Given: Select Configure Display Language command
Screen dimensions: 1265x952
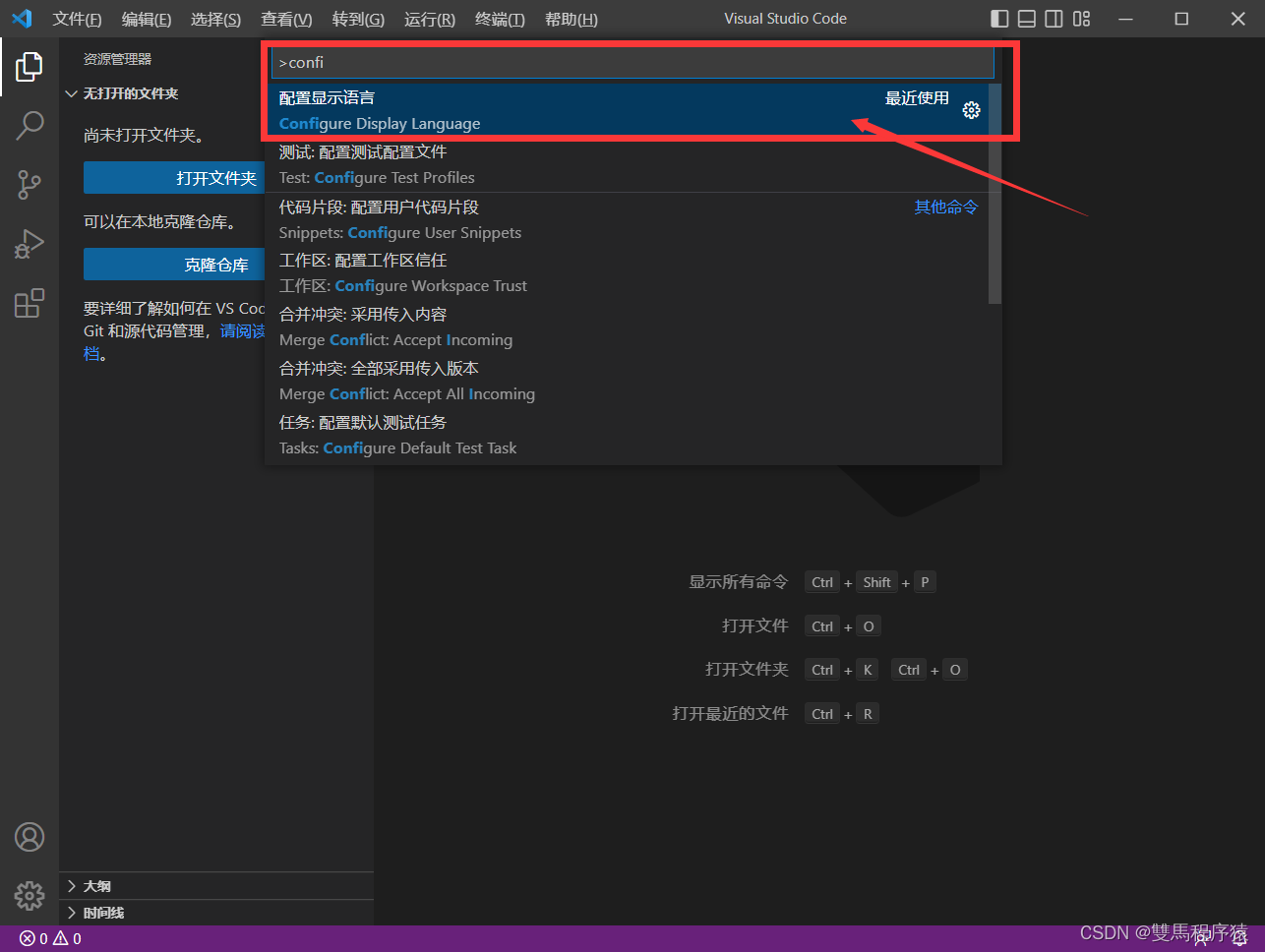Looking at the screenshot, I should click(627, 110).
